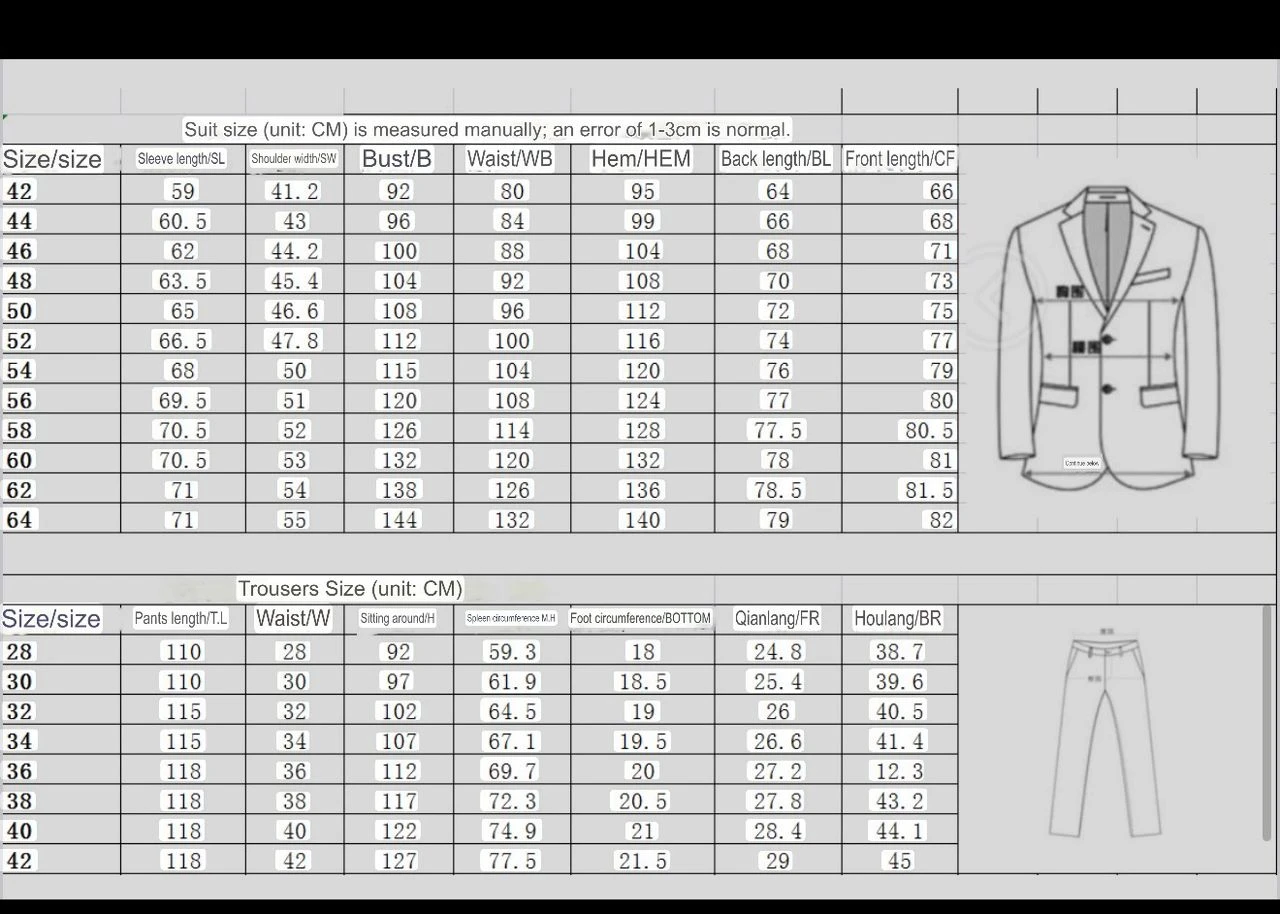
Task: Select the Qianlang/FR column header
Action: [777, 619]
